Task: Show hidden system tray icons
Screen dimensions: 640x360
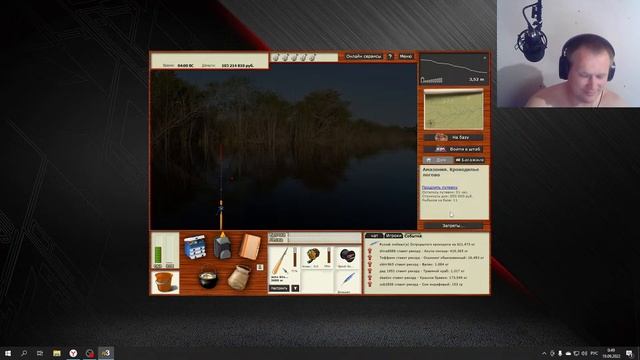Action: 544,353
